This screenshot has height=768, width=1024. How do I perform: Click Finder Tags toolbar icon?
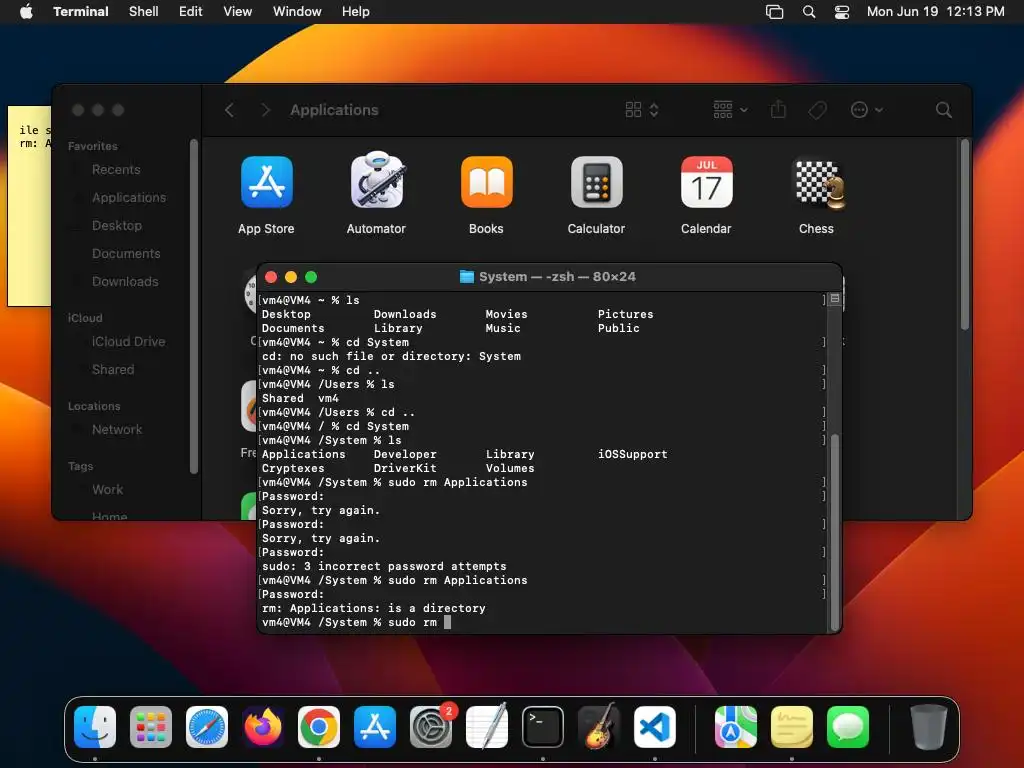tap(818, 110)
